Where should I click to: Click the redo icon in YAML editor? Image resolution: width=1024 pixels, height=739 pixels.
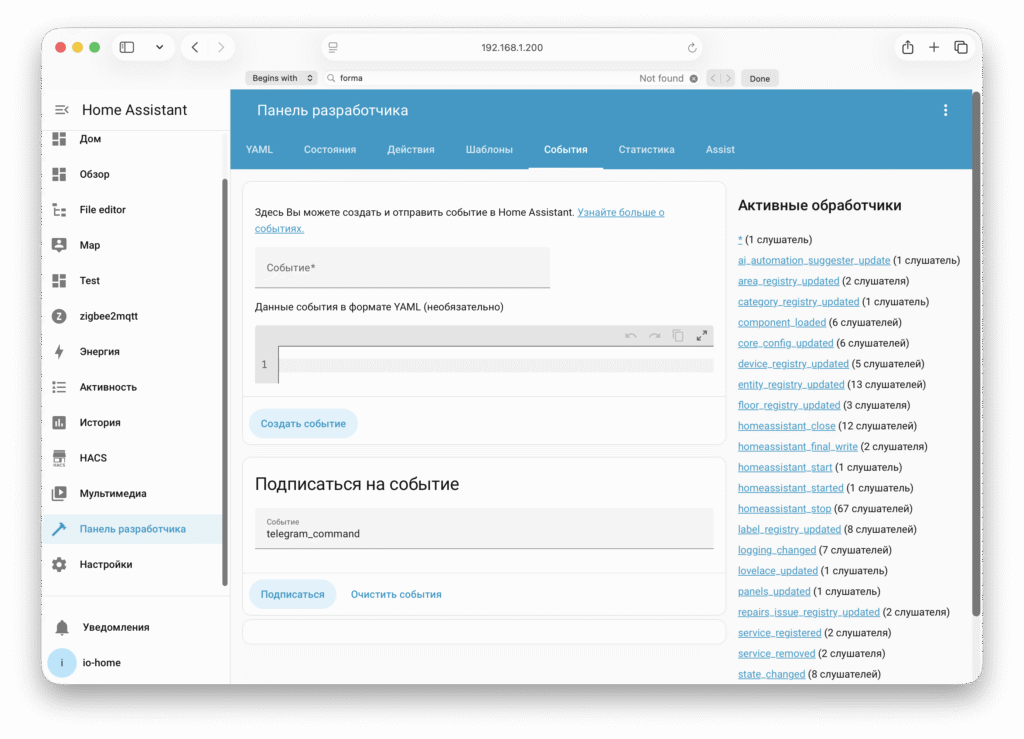click(x=654, y=336)
